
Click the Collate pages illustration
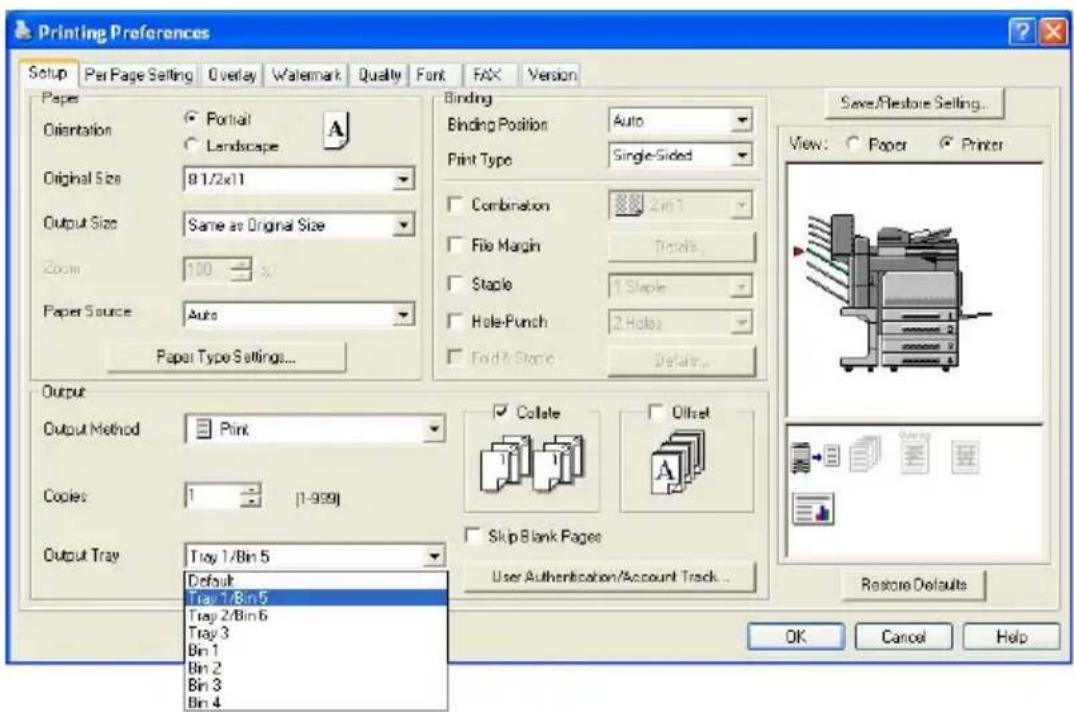pos(532,464)
